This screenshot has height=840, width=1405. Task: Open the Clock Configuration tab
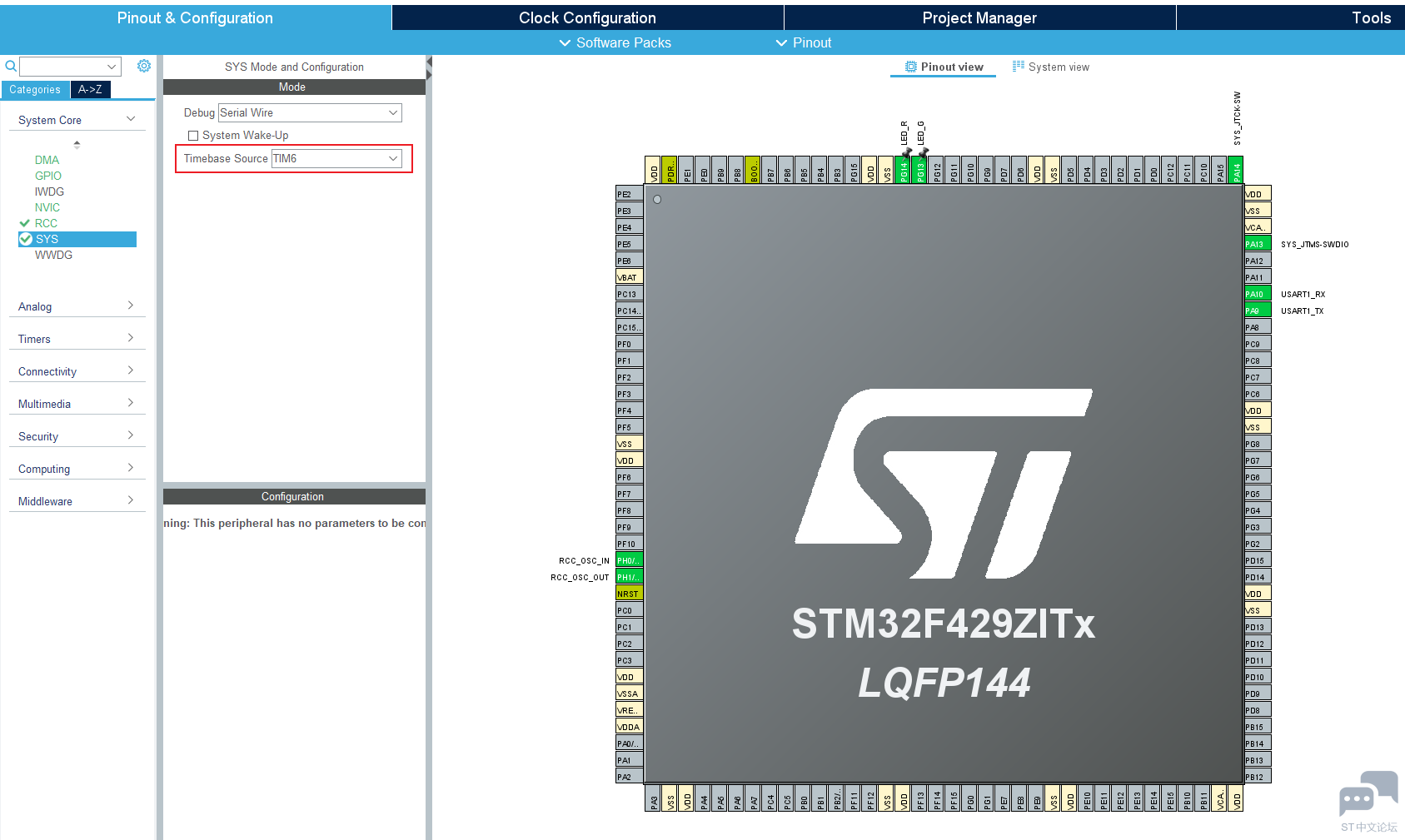(587, 17)
